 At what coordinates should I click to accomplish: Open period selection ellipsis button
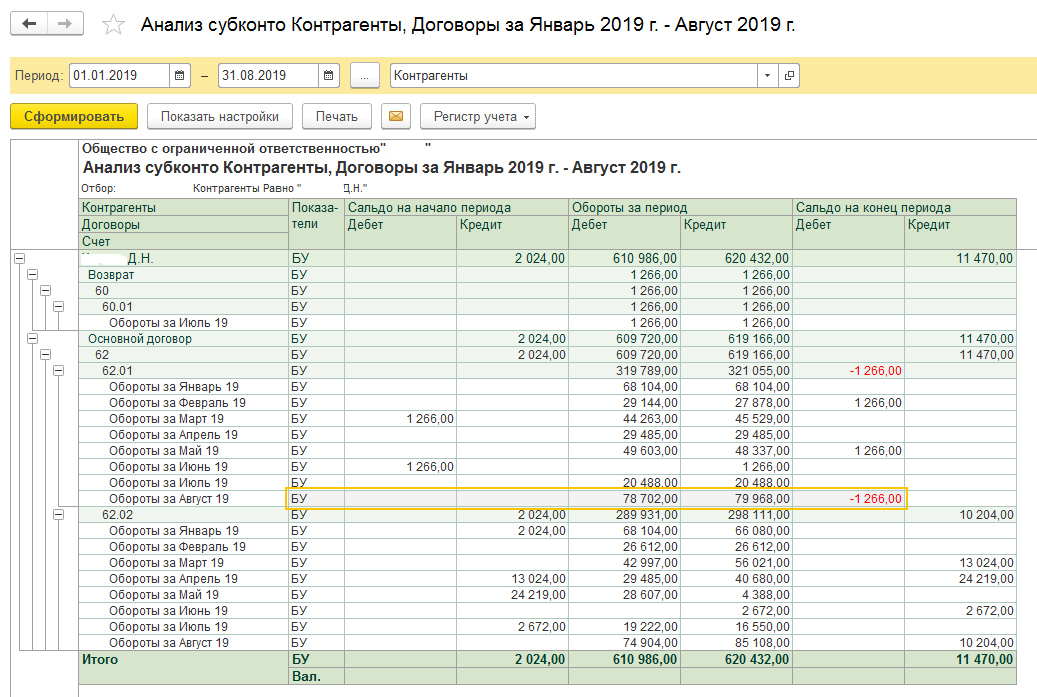[x=364, y=75]
